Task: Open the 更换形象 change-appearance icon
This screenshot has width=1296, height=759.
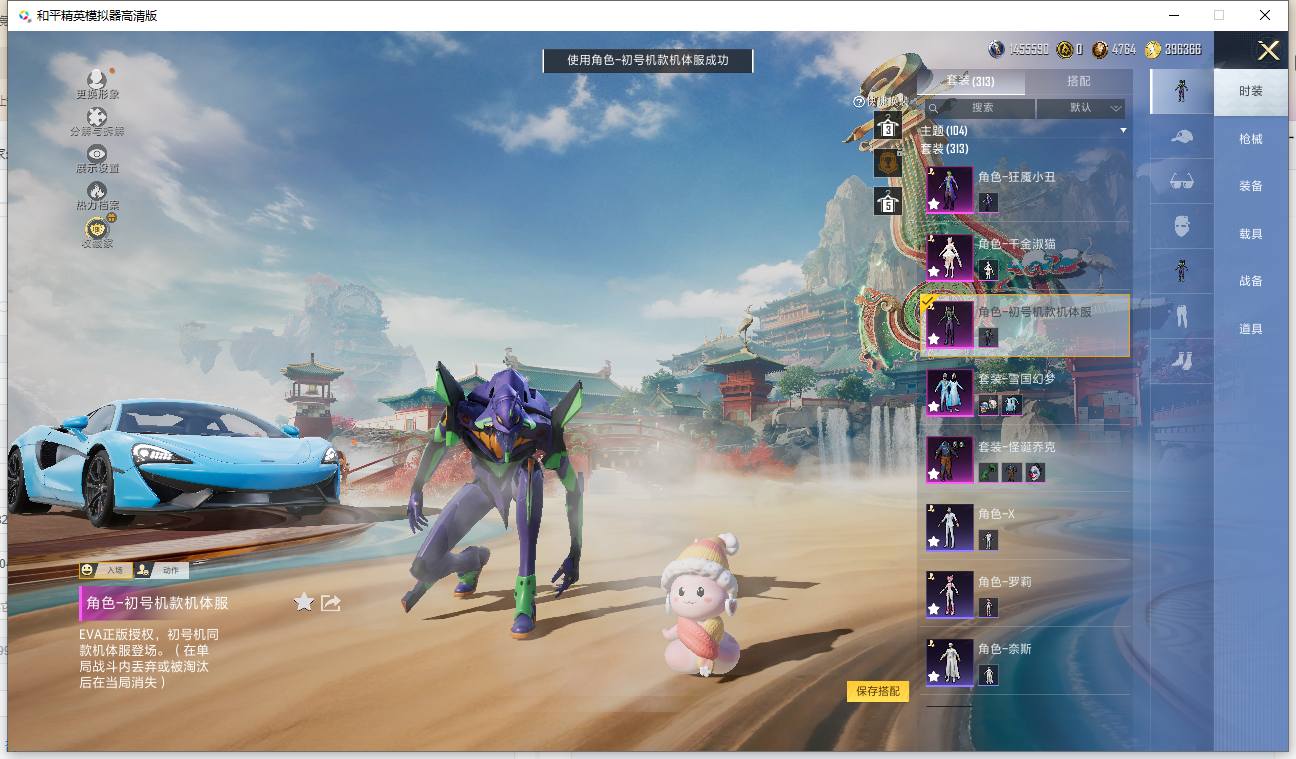Action: 97,80
